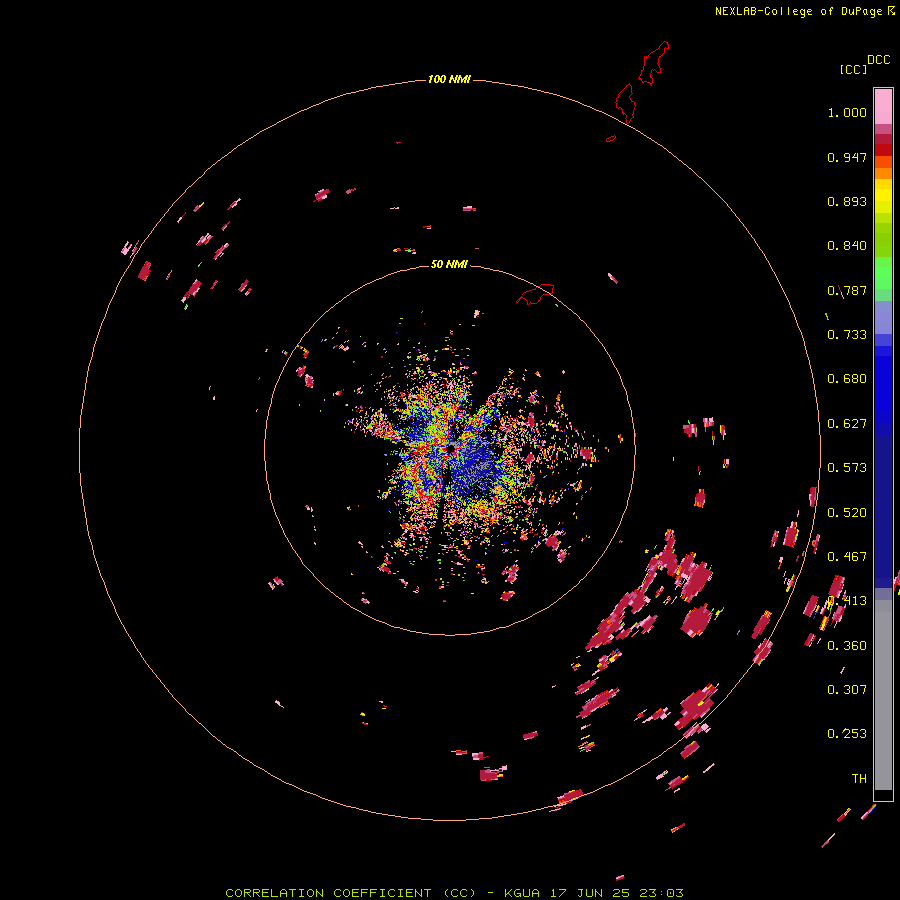The height and width of the screenshot is (900, 900).
Task: Click the DCC label above the color scale
Action: coord(878,60)
